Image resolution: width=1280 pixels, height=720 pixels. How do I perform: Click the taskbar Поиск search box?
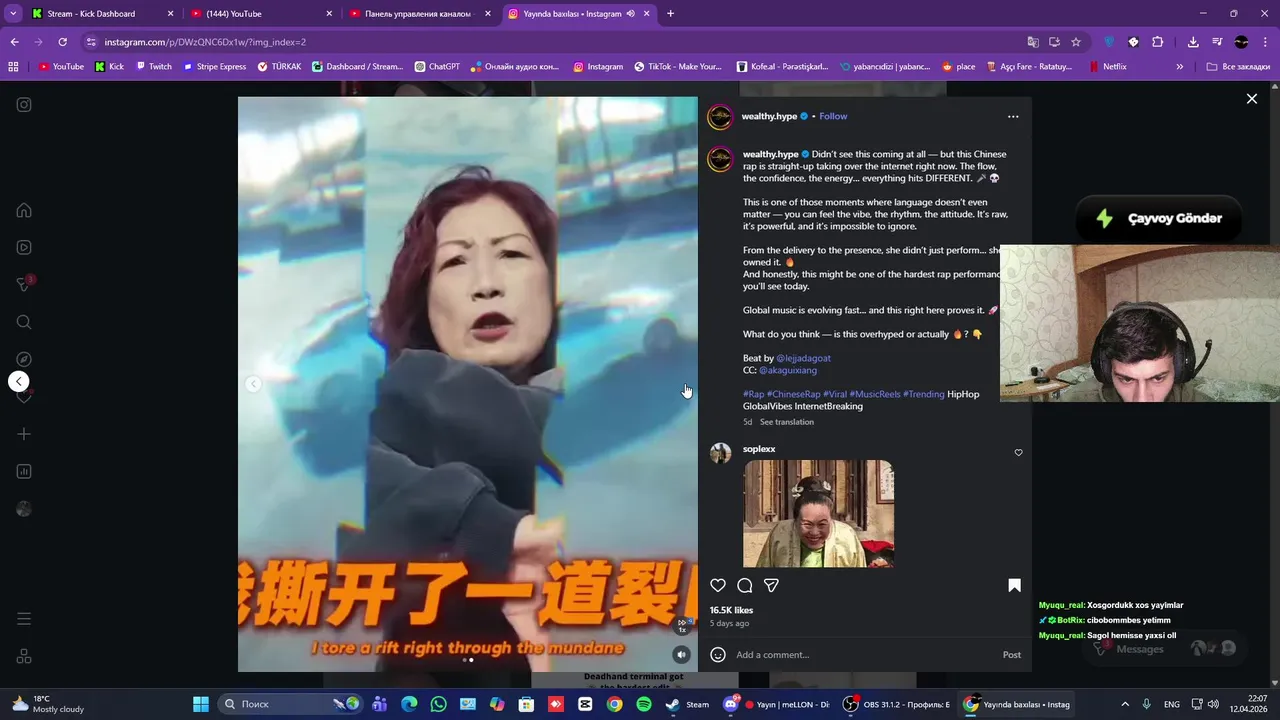(x=291, y=704)
